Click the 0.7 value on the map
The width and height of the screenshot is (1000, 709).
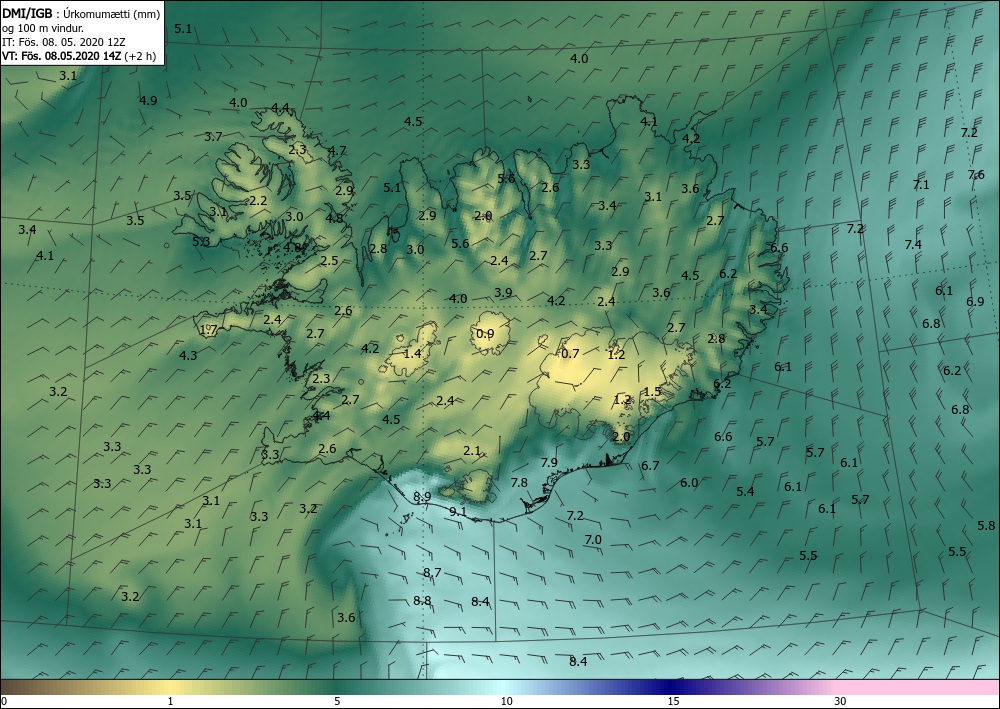click(570, 353)
